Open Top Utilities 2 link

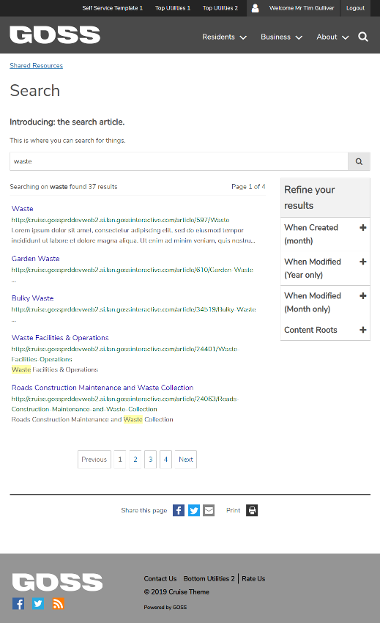[x=220, y=8]
